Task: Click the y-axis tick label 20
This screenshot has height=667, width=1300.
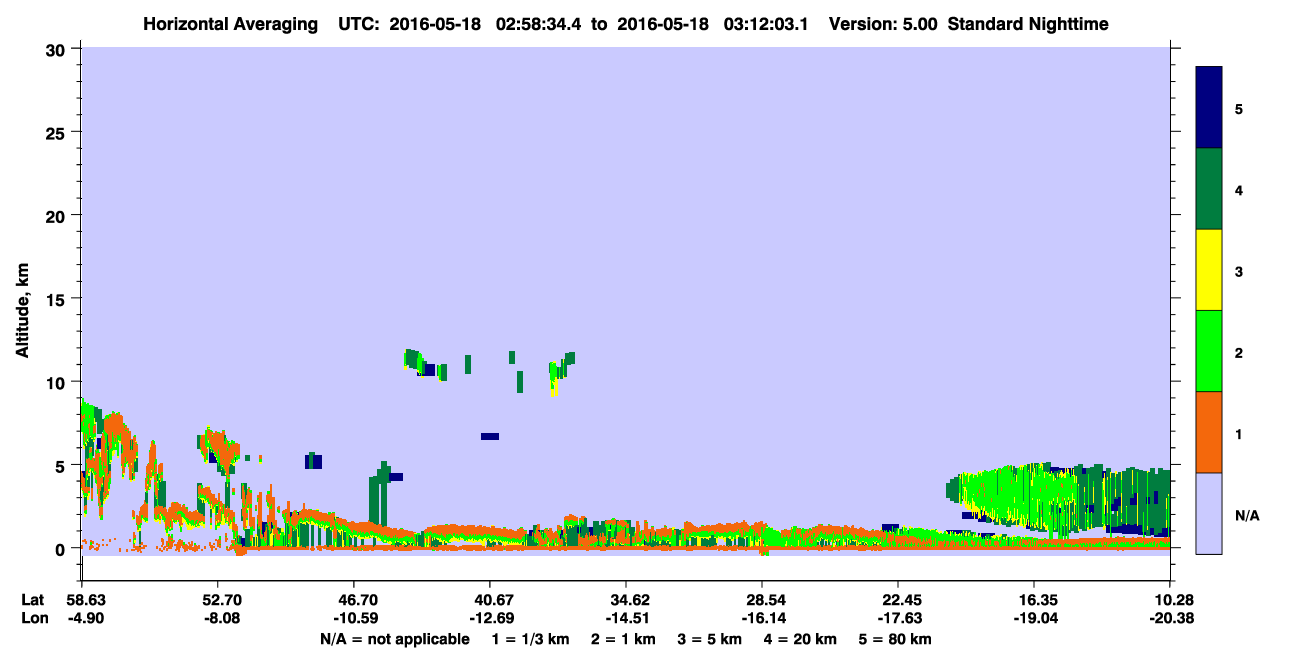Action: pyautogui.click(x=58, y=216)
